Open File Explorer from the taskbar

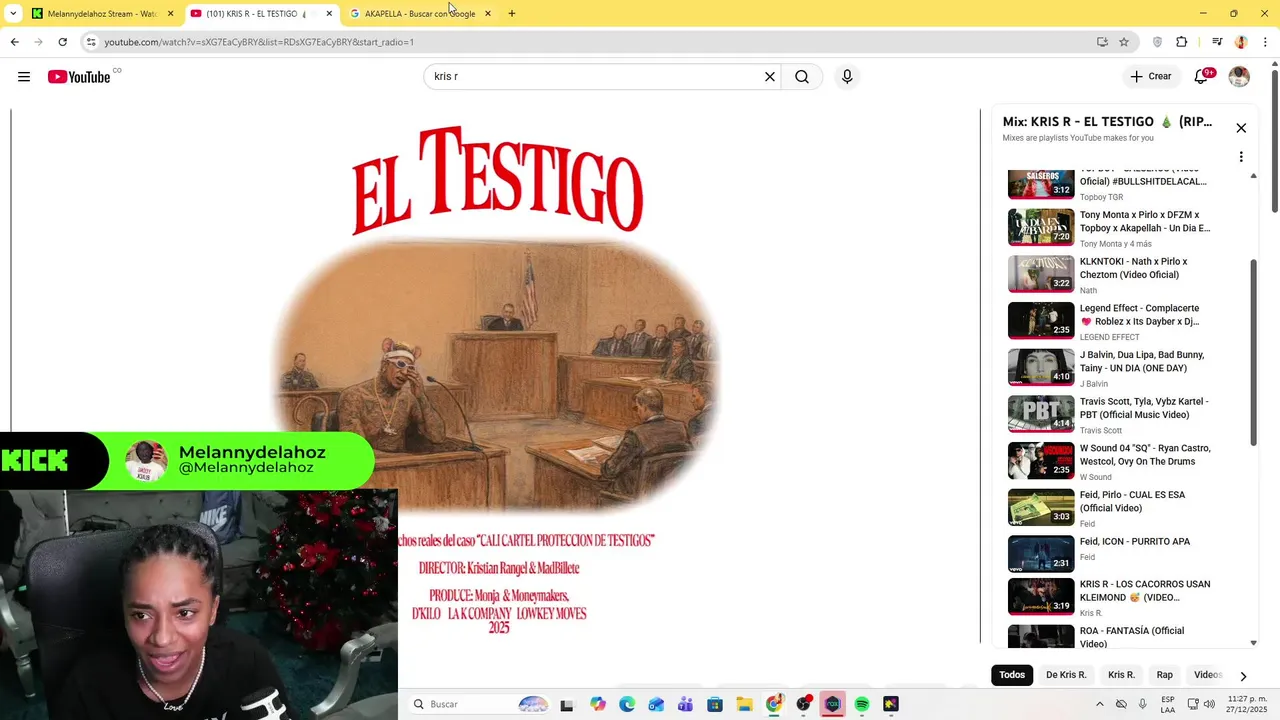[x=744, y=704]
